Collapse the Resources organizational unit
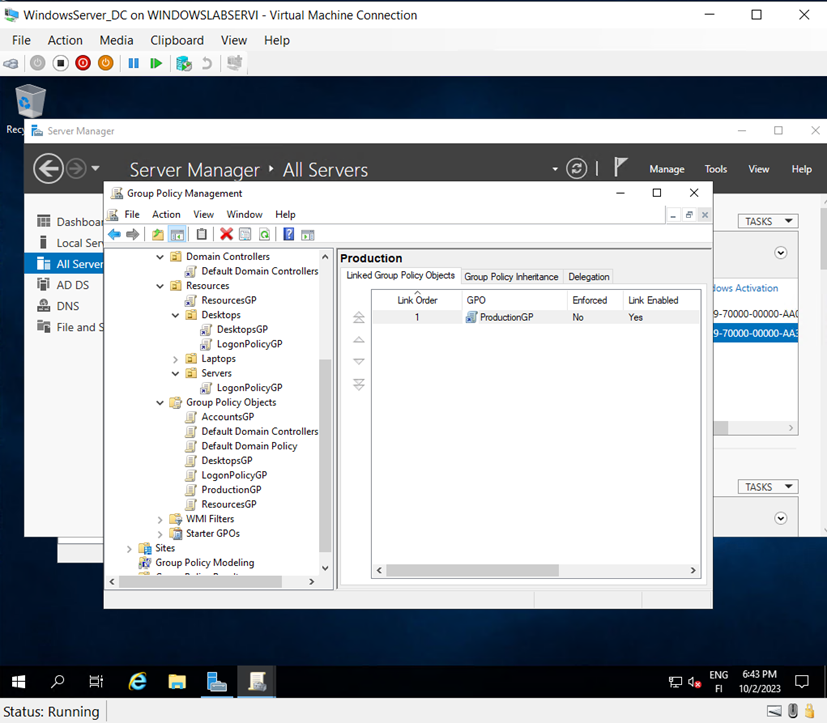This screenshot has height=723, width=827. 160,285
